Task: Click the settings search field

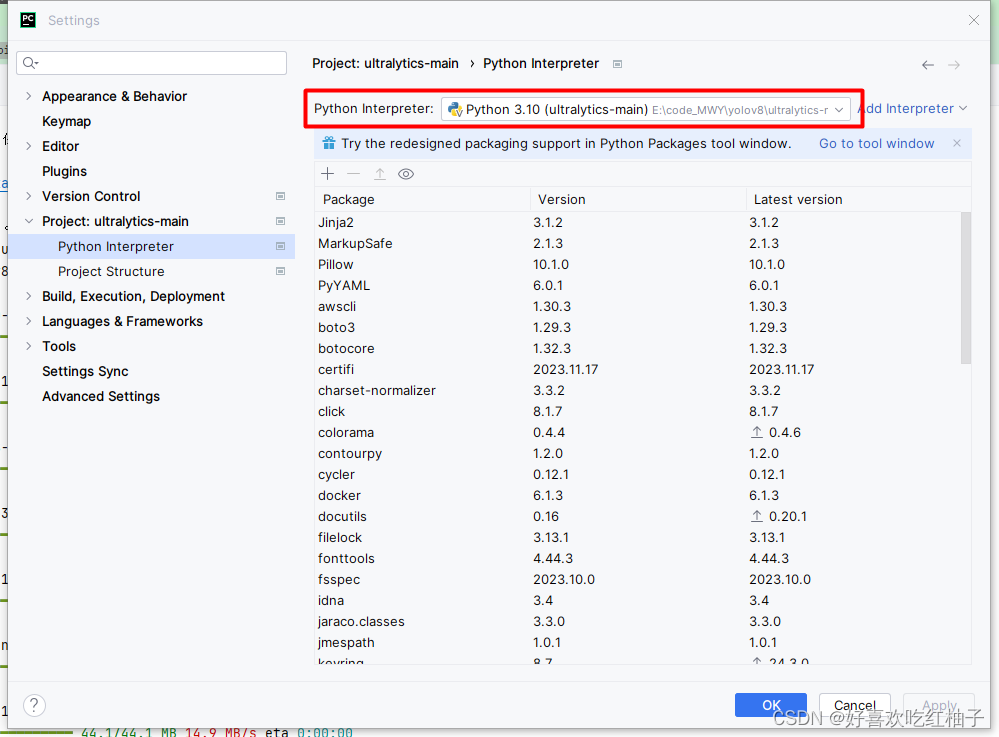Action: pos(152,62)
